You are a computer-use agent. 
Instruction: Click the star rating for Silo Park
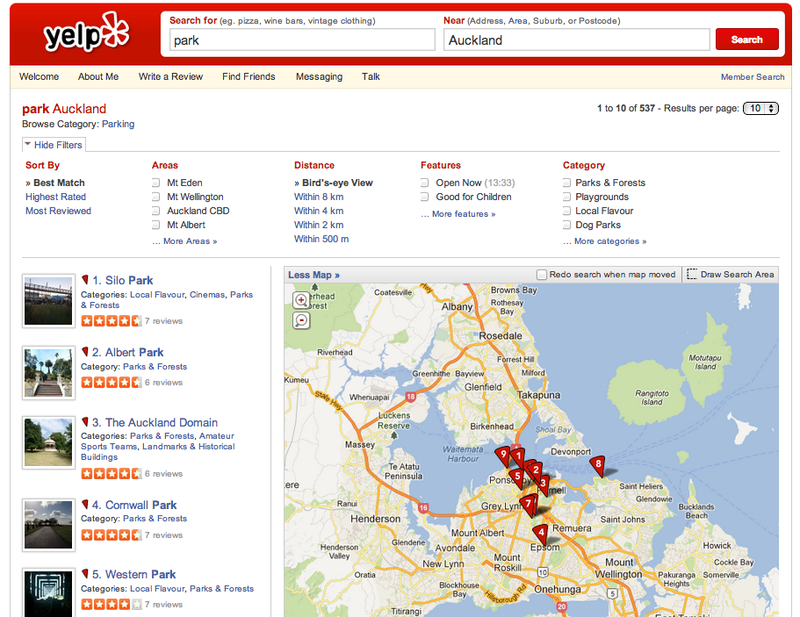[x=111, y=321]
